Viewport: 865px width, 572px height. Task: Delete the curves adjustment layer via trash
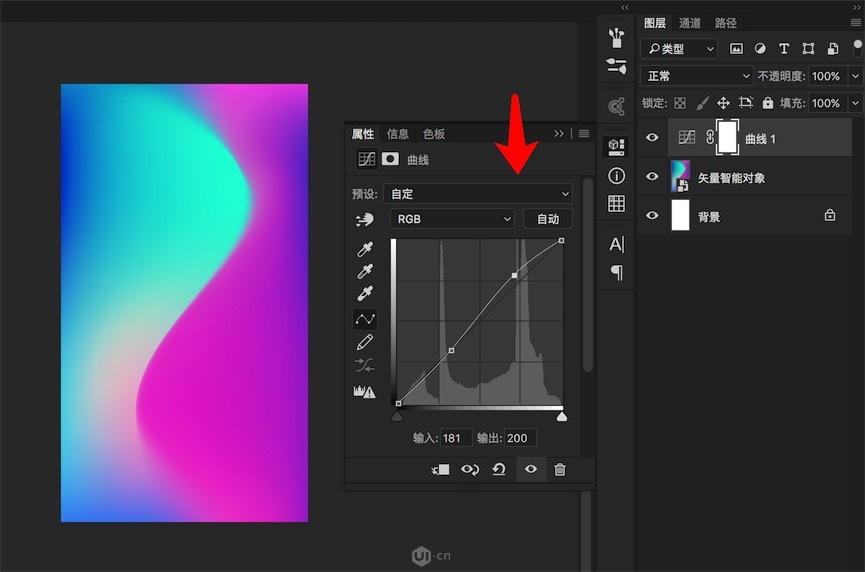(x=559, y=469)
